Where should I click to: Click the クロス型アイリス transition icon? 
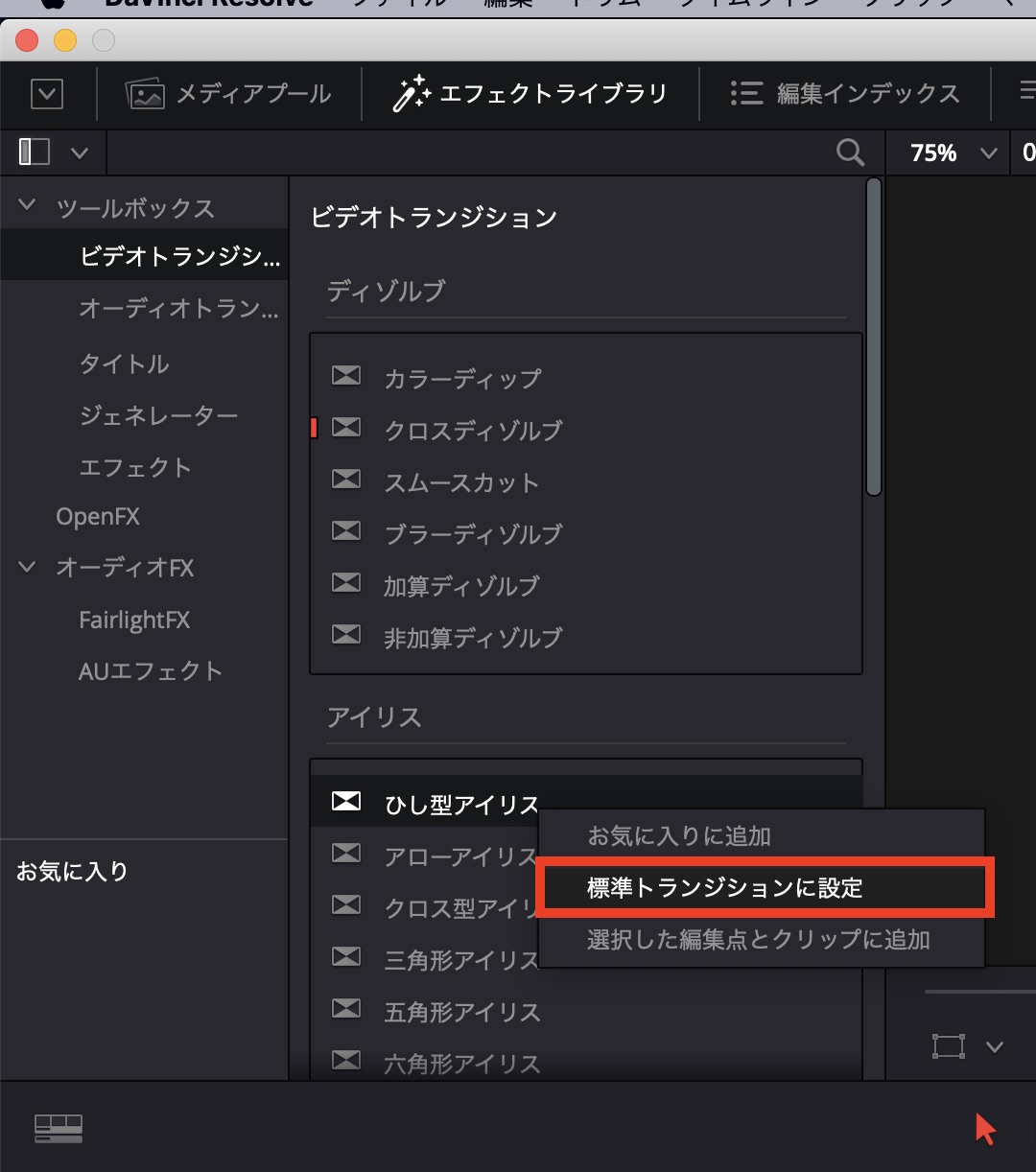click(346, 904)
